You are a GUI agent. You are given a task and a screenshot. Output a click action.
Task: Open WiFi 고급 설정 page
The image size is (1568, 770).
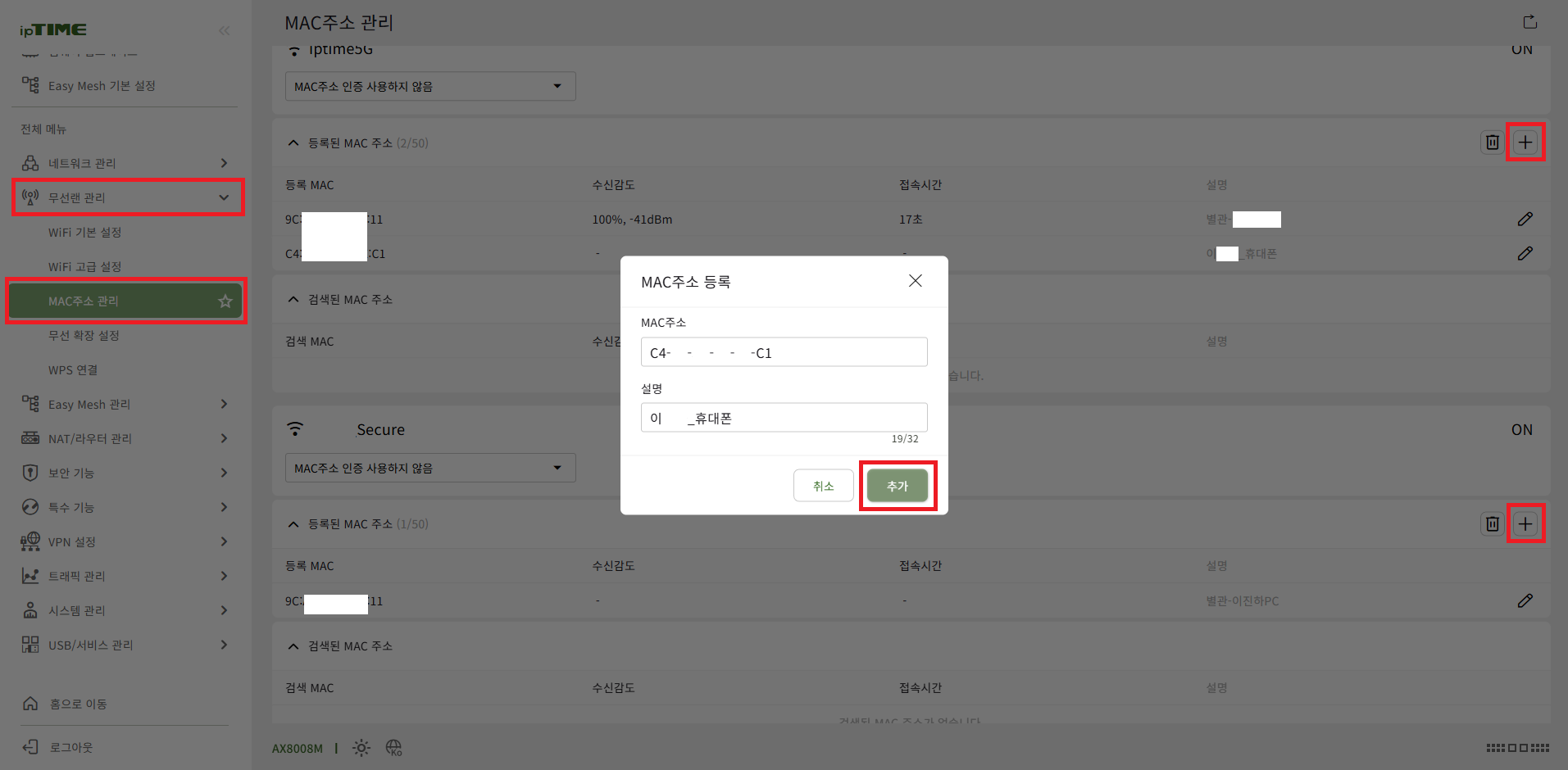[x=84, y=266]
